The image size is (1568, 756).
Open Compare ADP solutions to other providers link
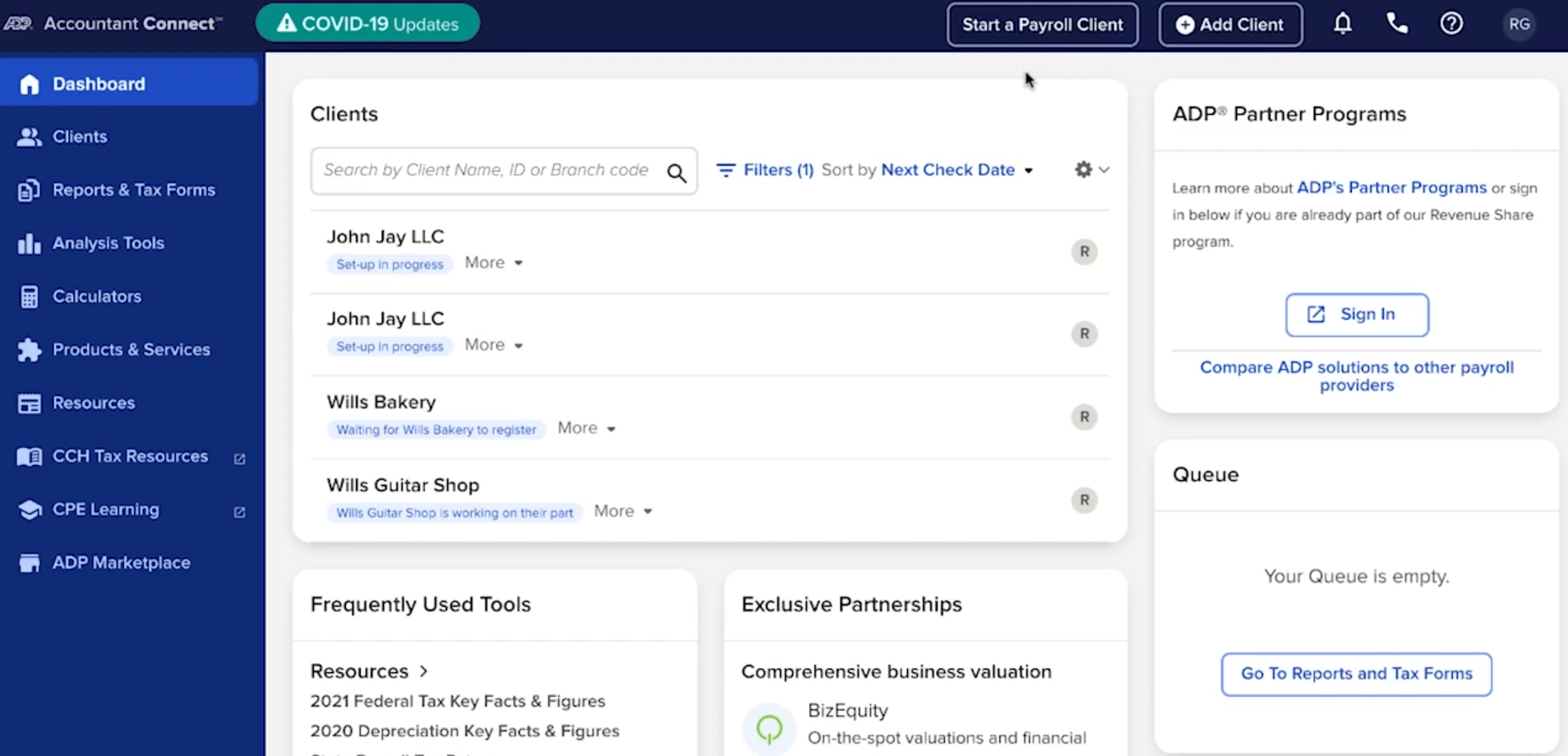tap(1357, 376)
